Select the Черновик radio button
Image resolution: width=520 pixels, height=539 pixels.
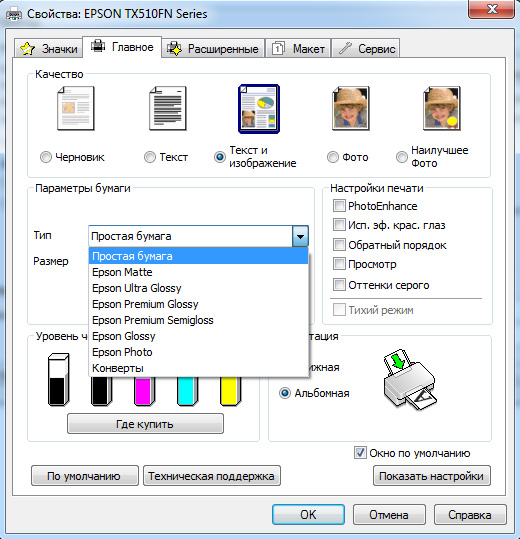pos(46,157)
